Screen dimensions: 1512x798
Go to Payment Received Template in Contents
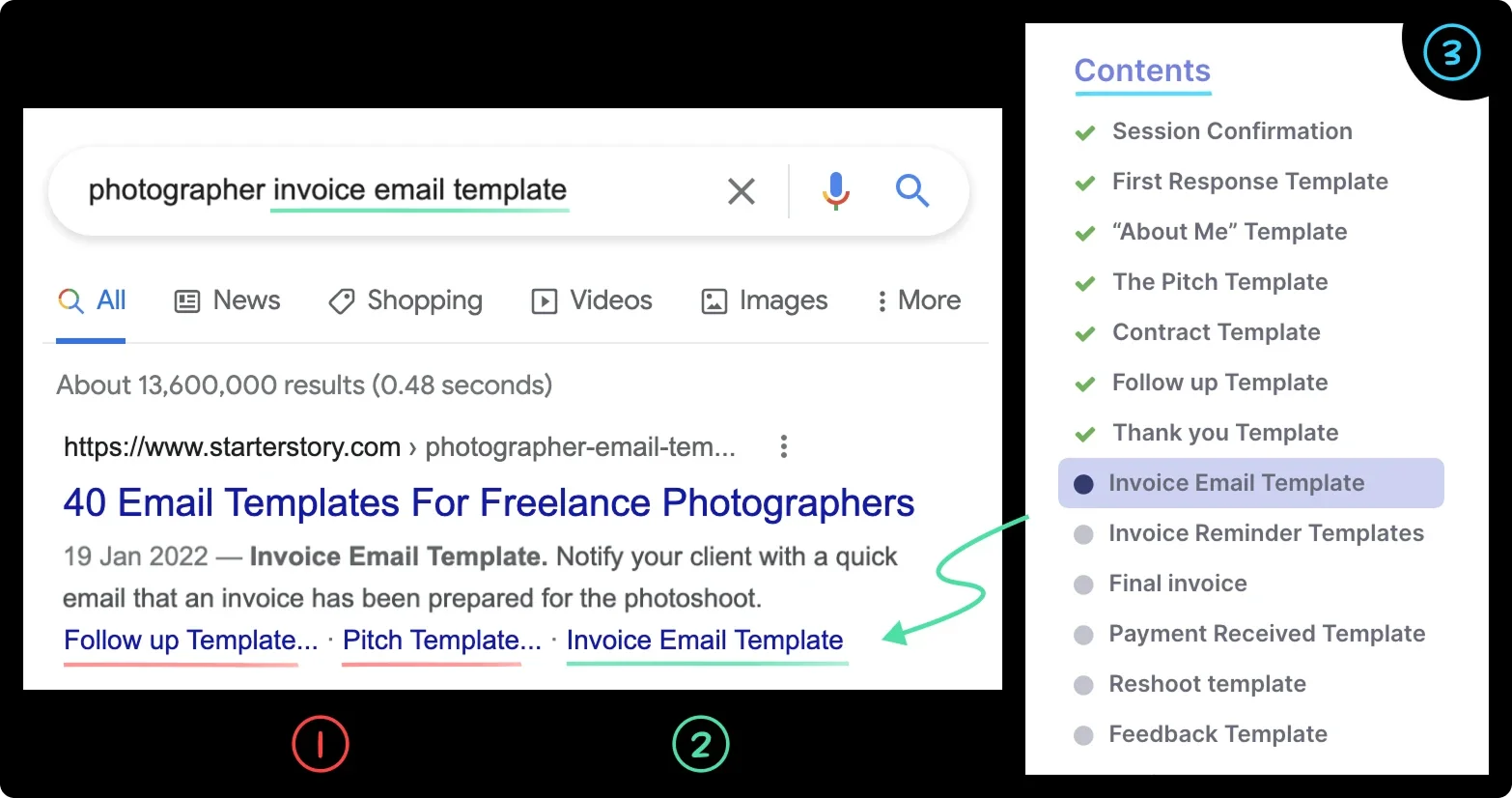(1267, 634)
